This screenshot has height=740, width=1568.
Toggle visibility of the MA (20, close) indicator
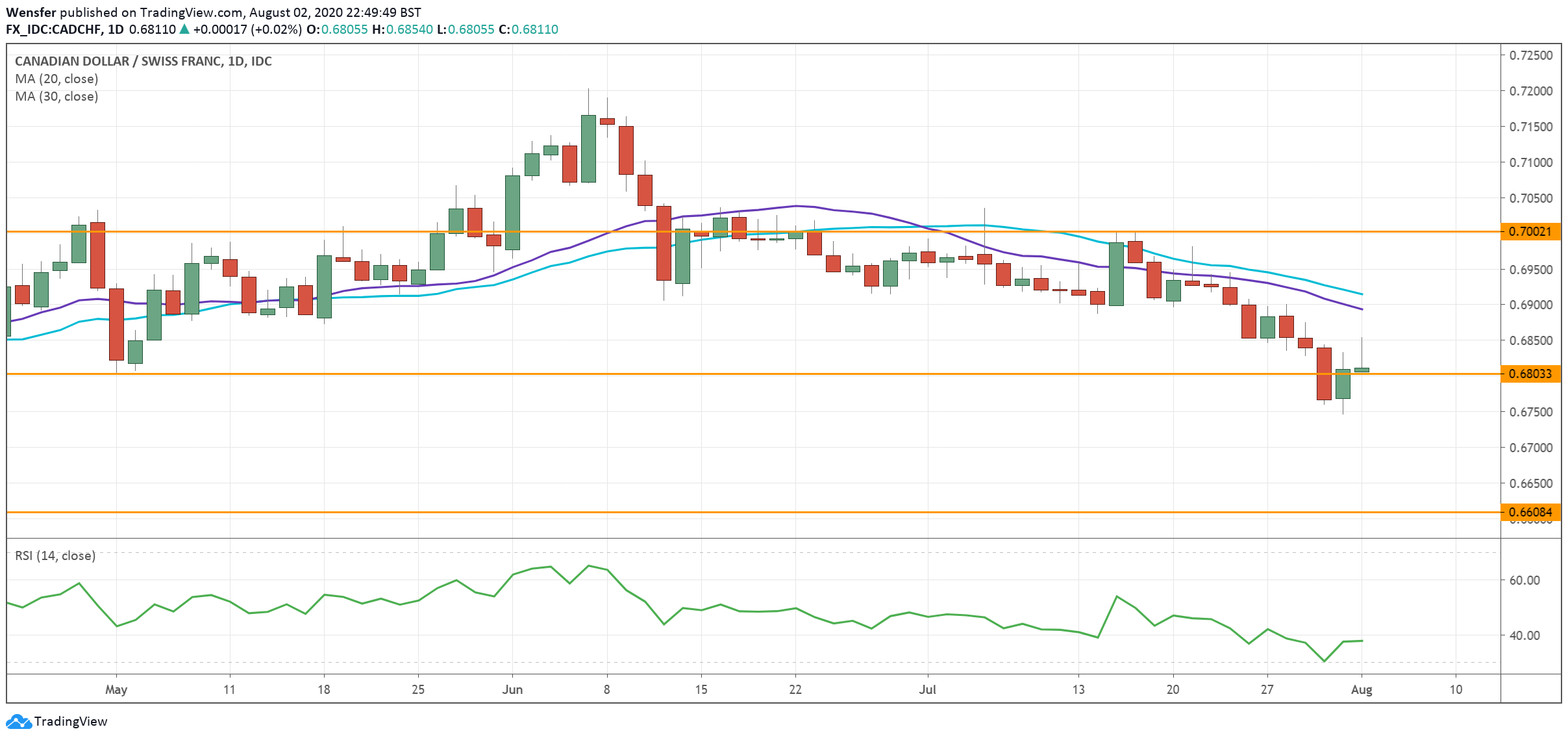coord(56,79)
